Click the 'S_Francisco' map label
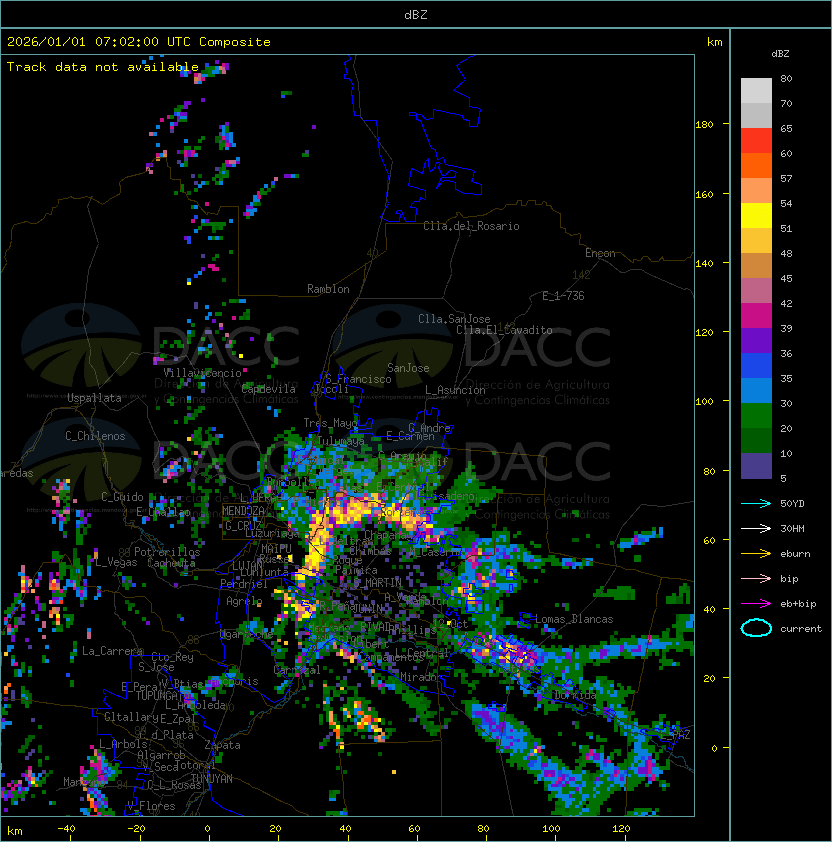The image size is (832, 842). [358, 379]
